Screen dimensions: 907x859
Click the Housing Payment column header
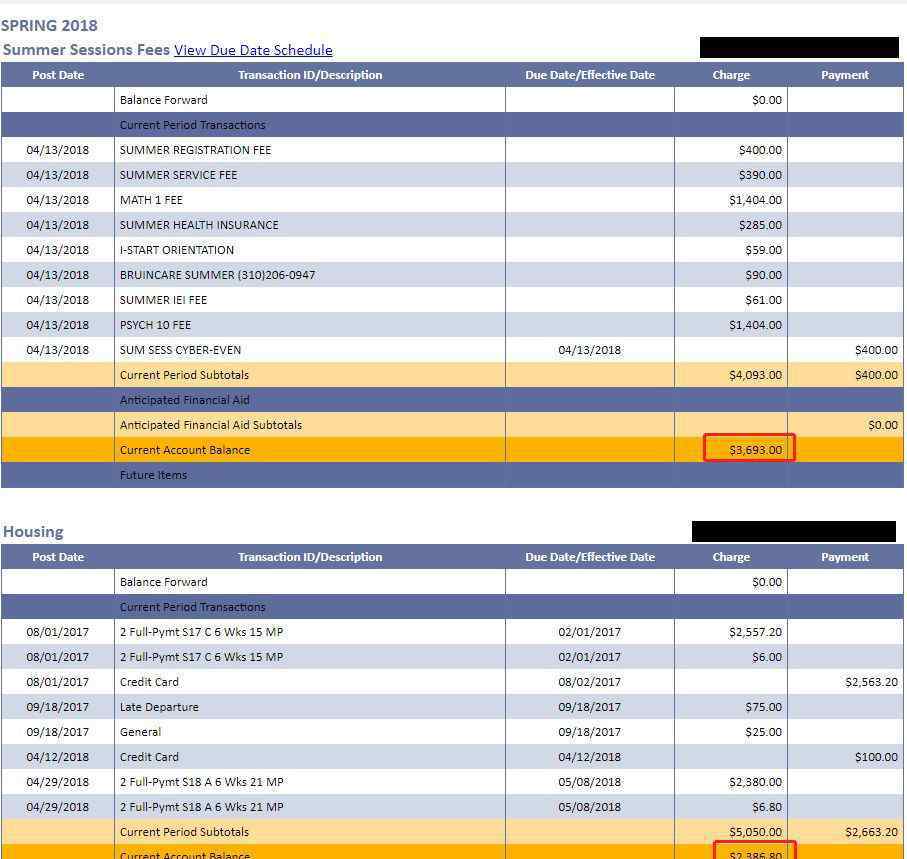tap(845, 557)
